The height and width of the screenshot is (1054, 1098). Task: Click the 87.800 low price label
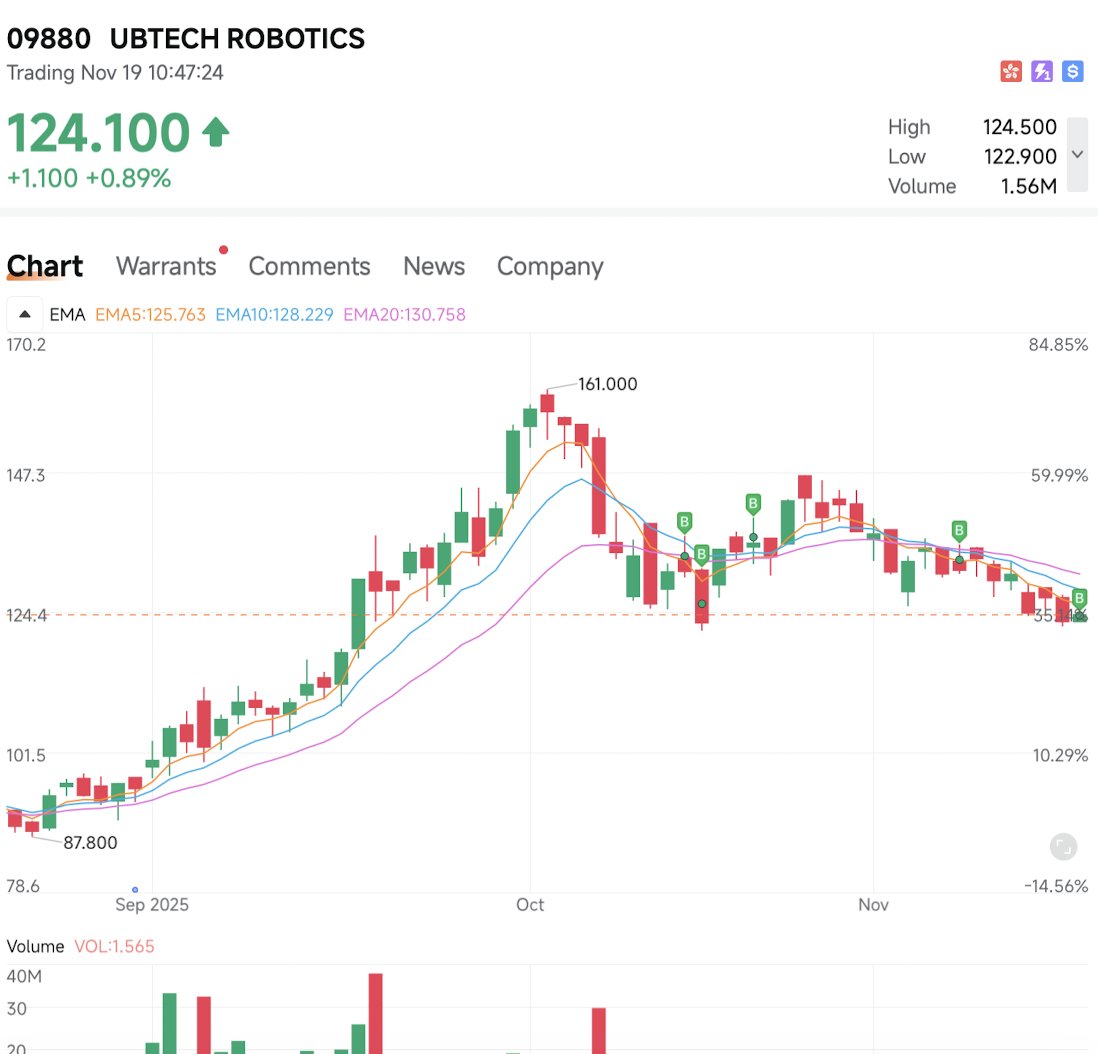pyautogui.click(x=90, y=842)
